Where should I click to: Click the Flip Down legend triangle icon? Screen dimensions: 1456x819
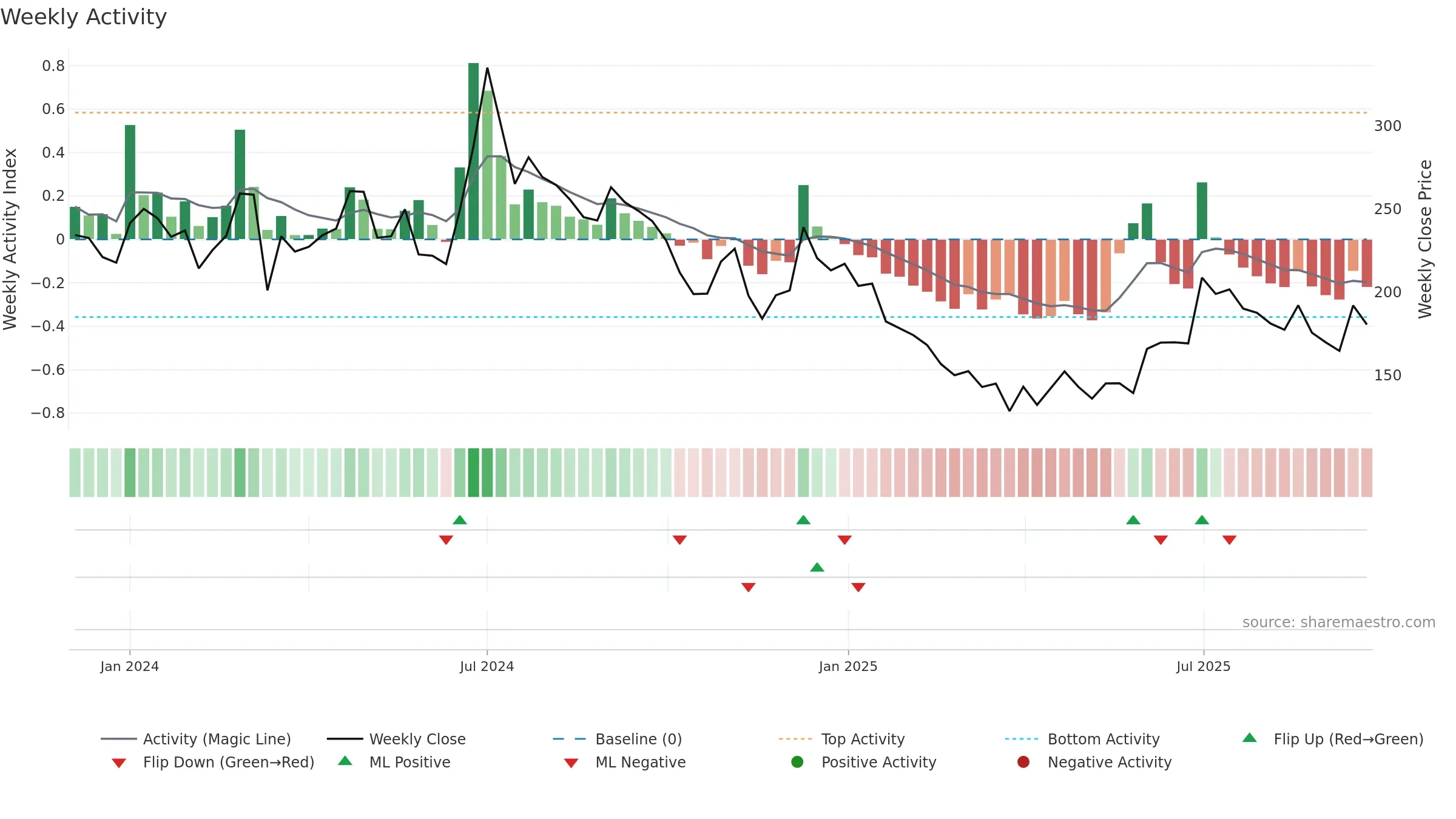(119, 763)
